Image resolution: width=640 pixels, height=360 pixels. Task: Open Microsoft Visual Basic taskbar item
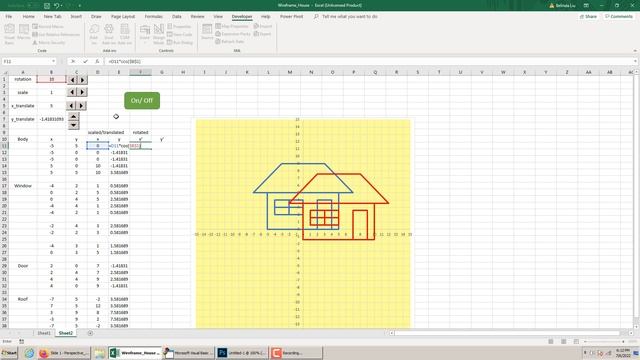click(188, 353)
